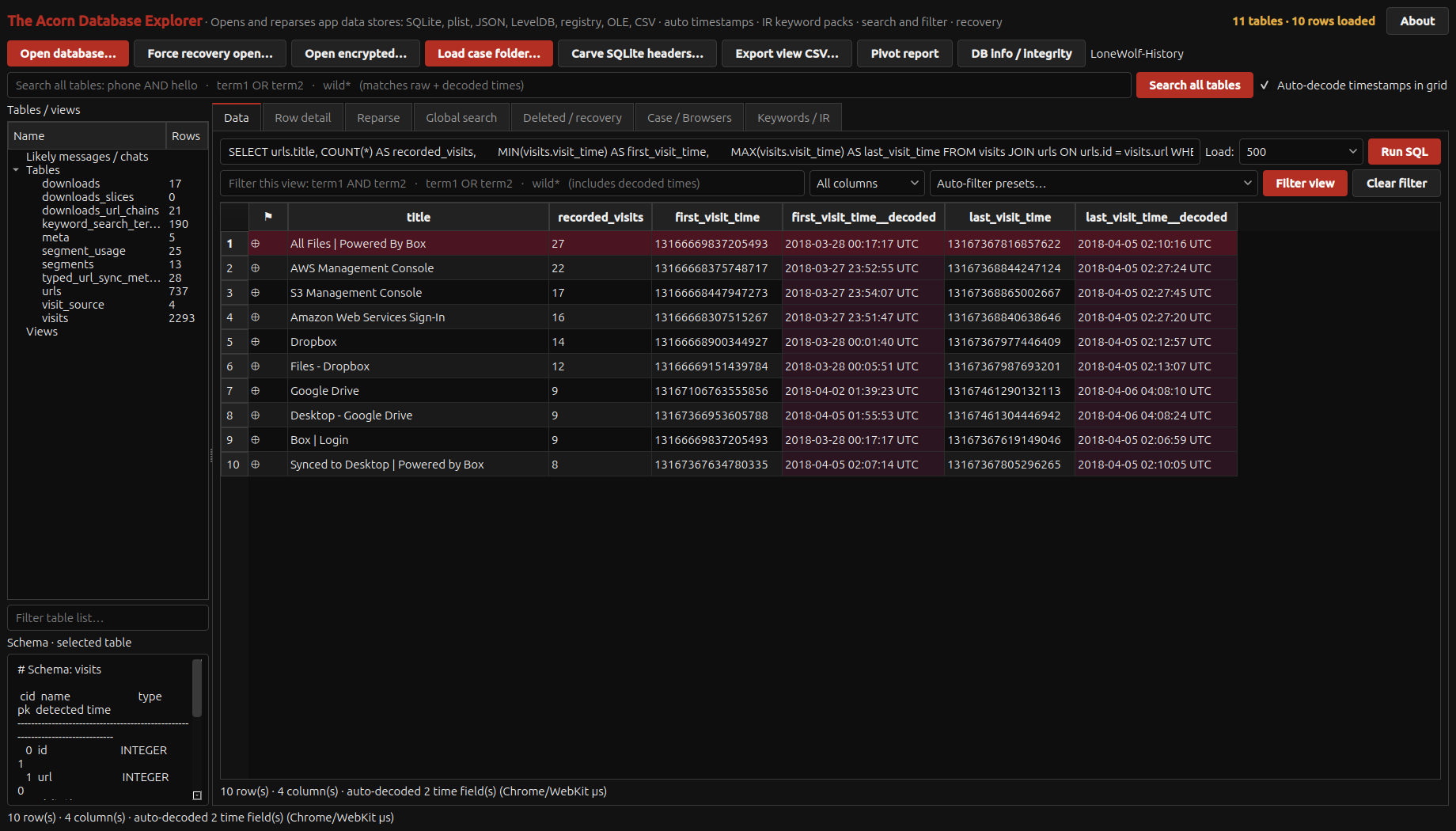This screenshot has height=831, width=1456.
Task: Expand row icon for Files - Dropbox
Action: [x=256, y=366]
